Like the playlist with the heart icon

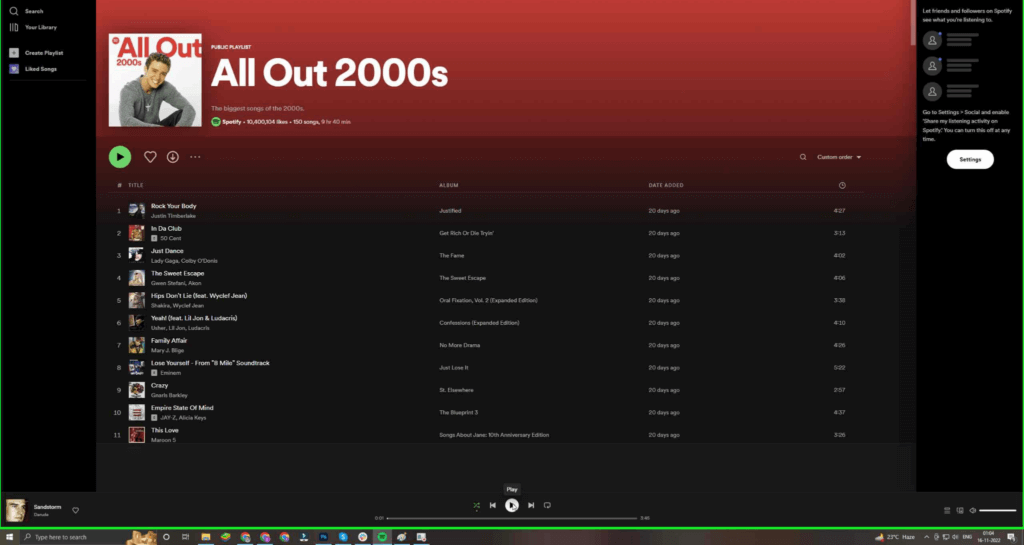pyautogui.click(x=150, y=157)
